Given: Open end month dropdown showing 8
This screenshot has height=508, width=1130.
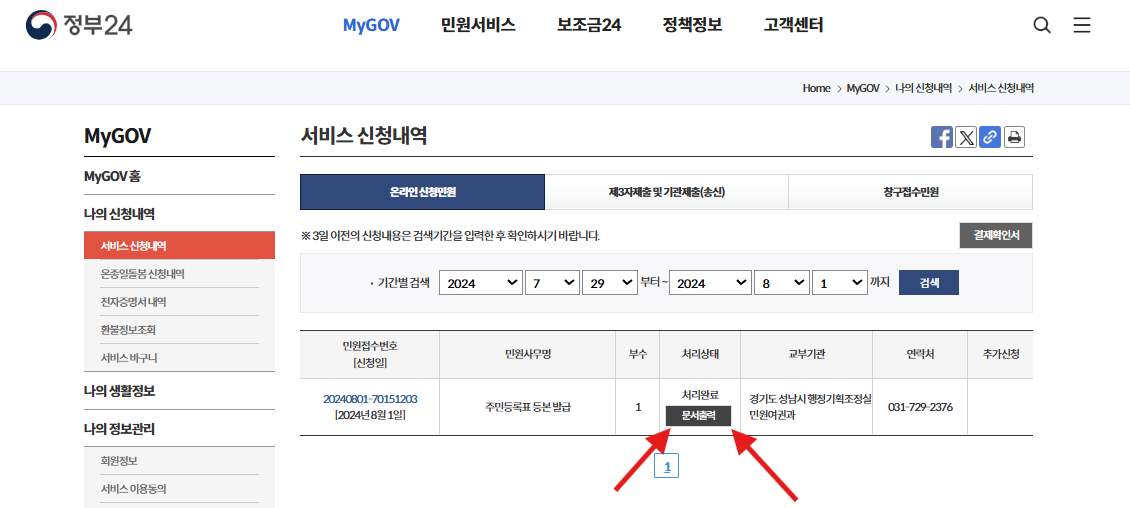Looking at the screenshot, I should pyautogui.click(x=781, y=283).
